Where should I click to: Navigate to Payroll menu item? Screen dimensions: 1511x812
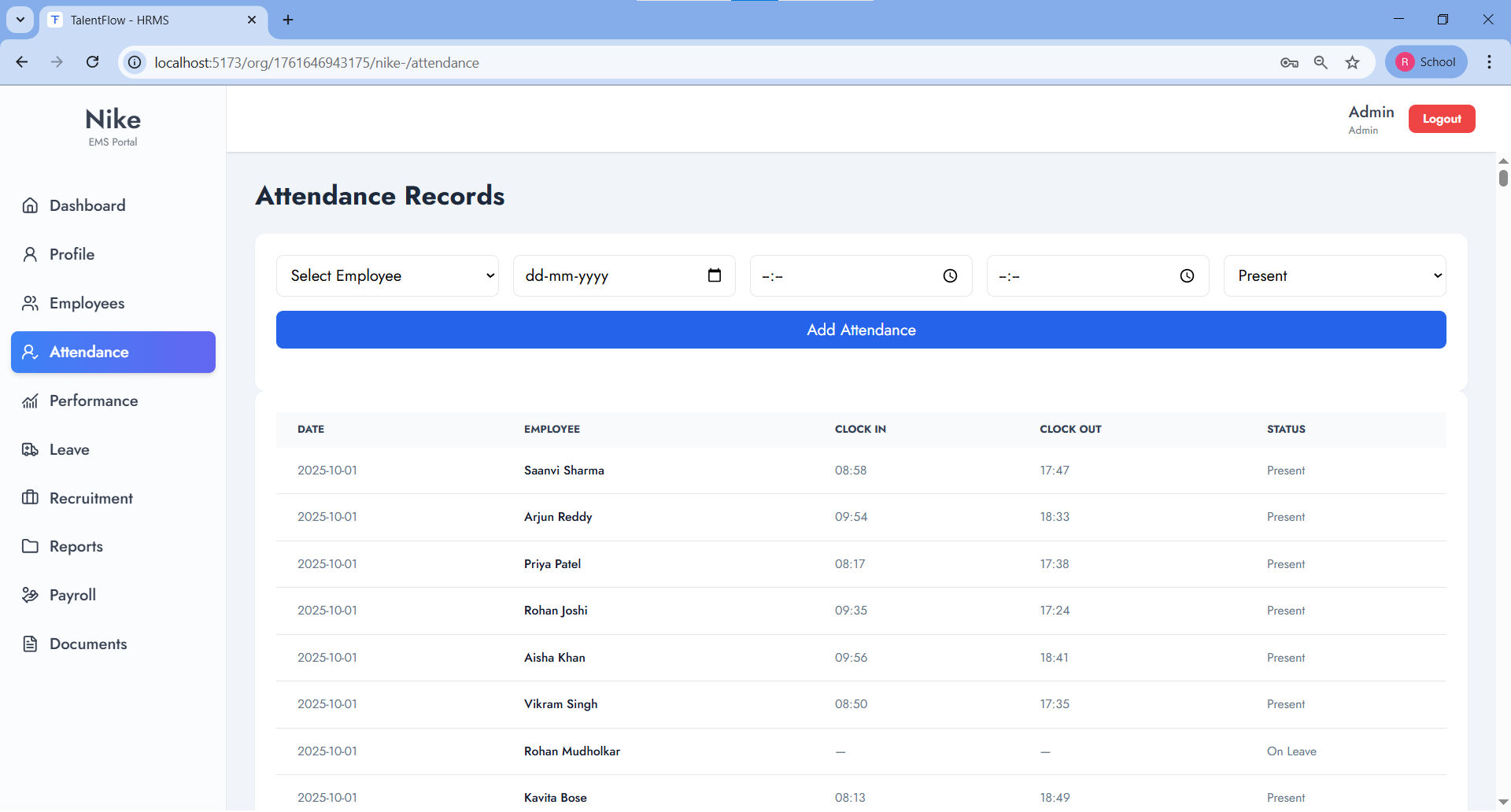point(113,595)
